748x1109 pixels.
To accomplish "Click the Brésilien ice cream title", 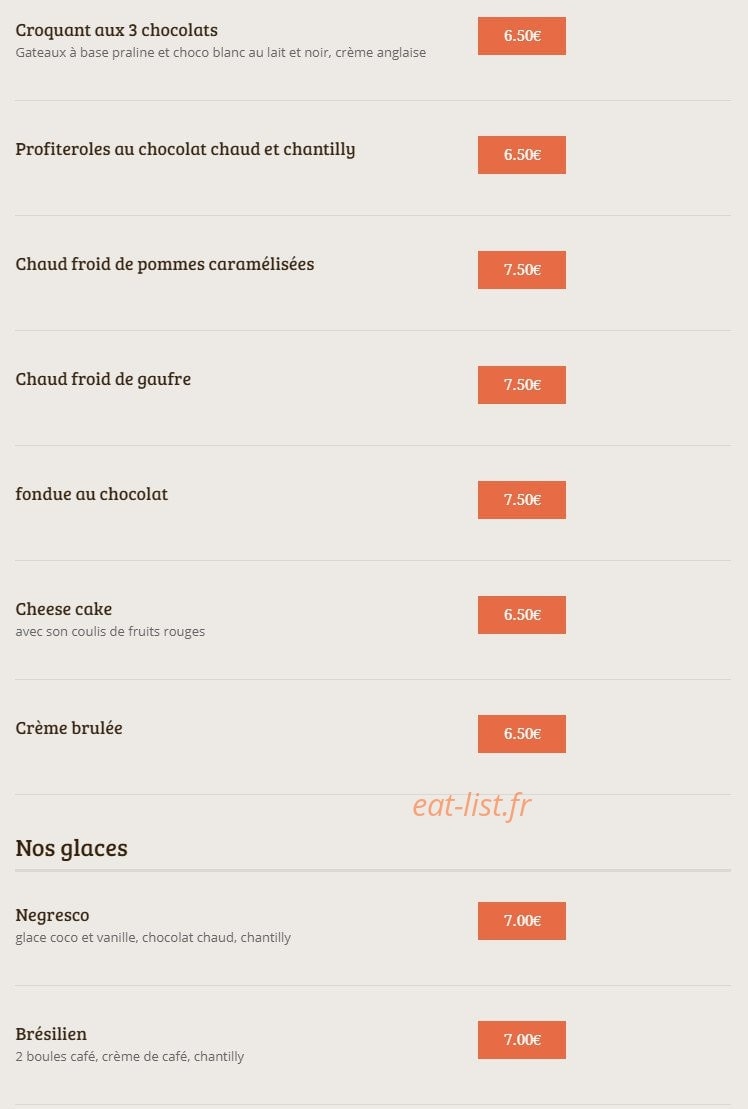I will pos(51,1034).
